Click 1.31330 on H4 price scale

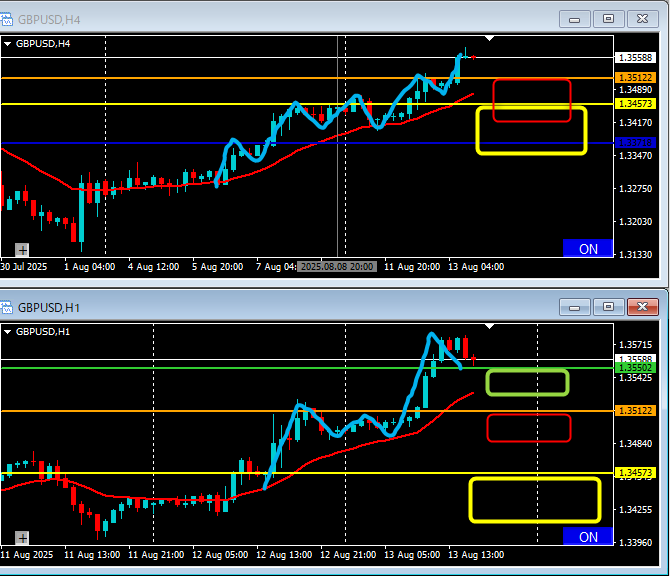635,254
